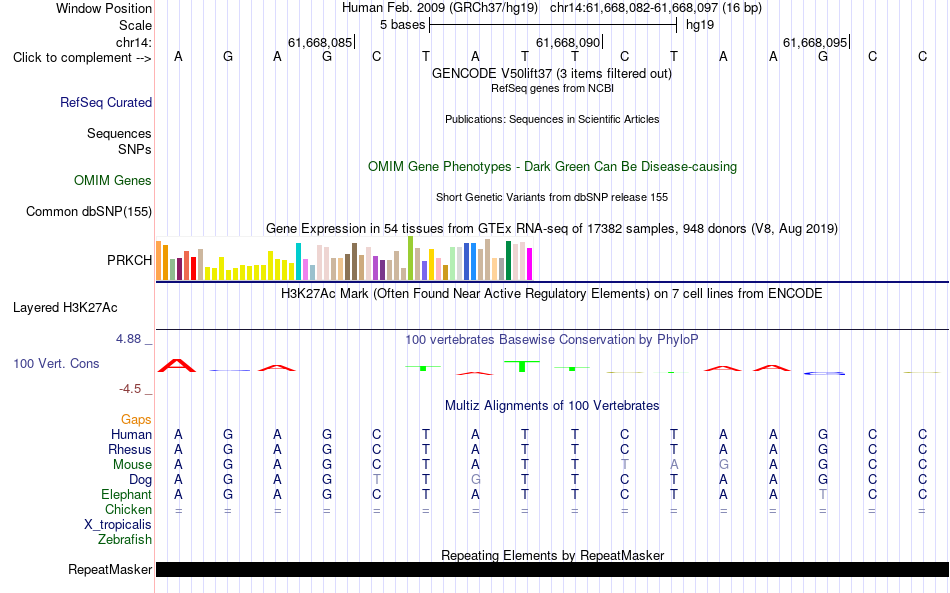This screenshot has width=950, height=593.
Task: Click the blue negative conservation mark
Action: [824, 374]
